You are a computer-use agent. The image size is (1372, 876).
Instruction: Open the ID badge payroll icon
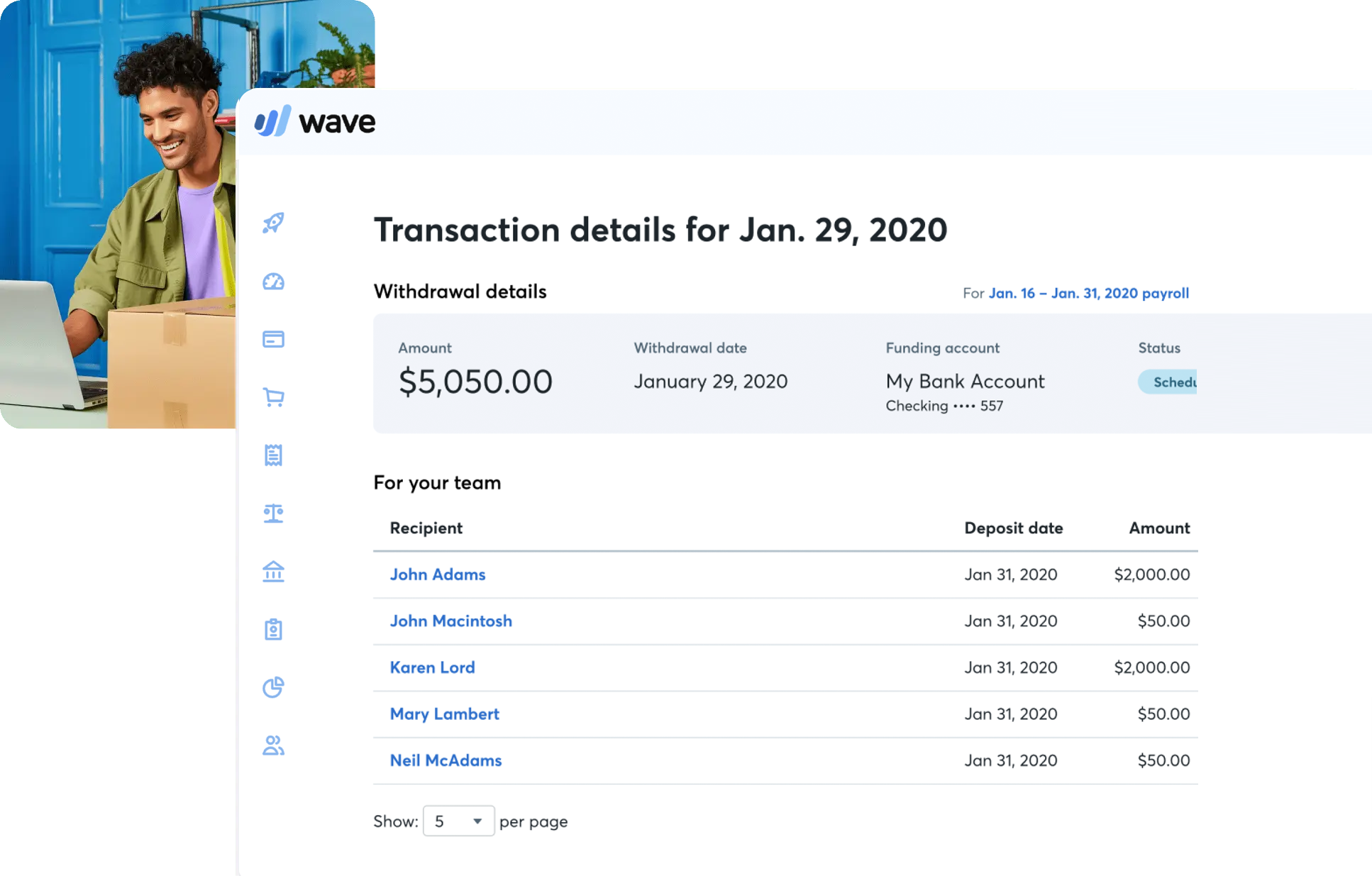point(274,629)
